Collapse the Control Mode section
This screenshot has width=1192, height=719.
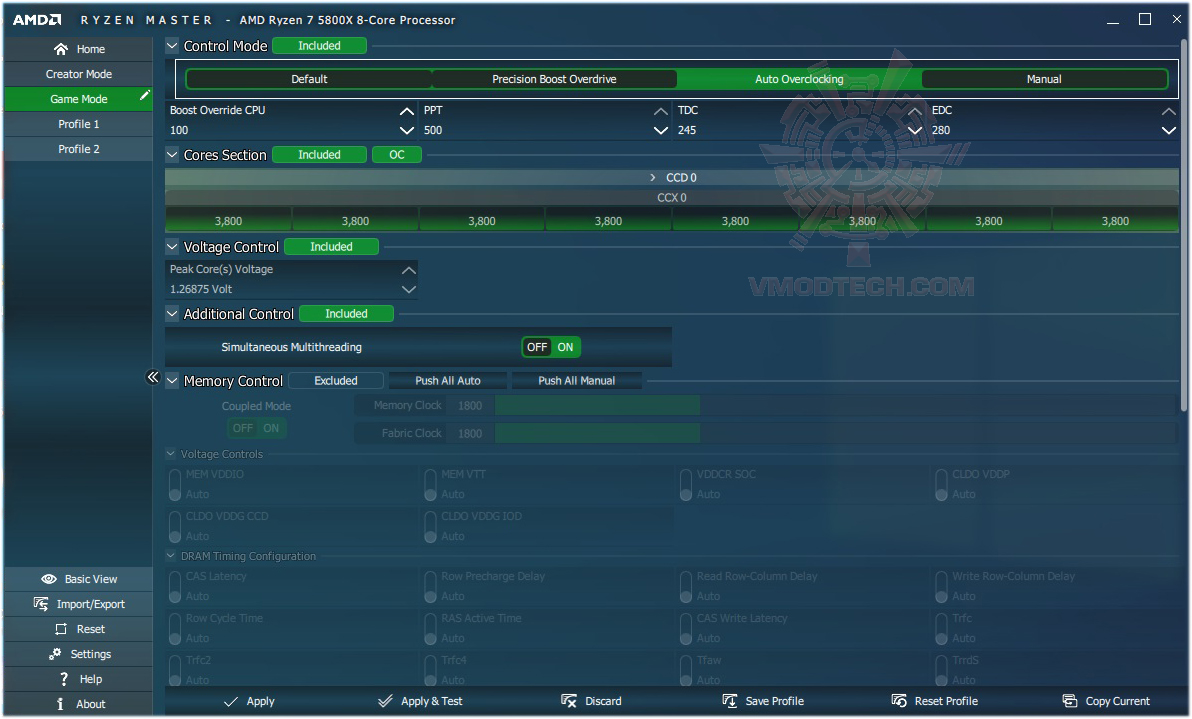click(173, 46)
